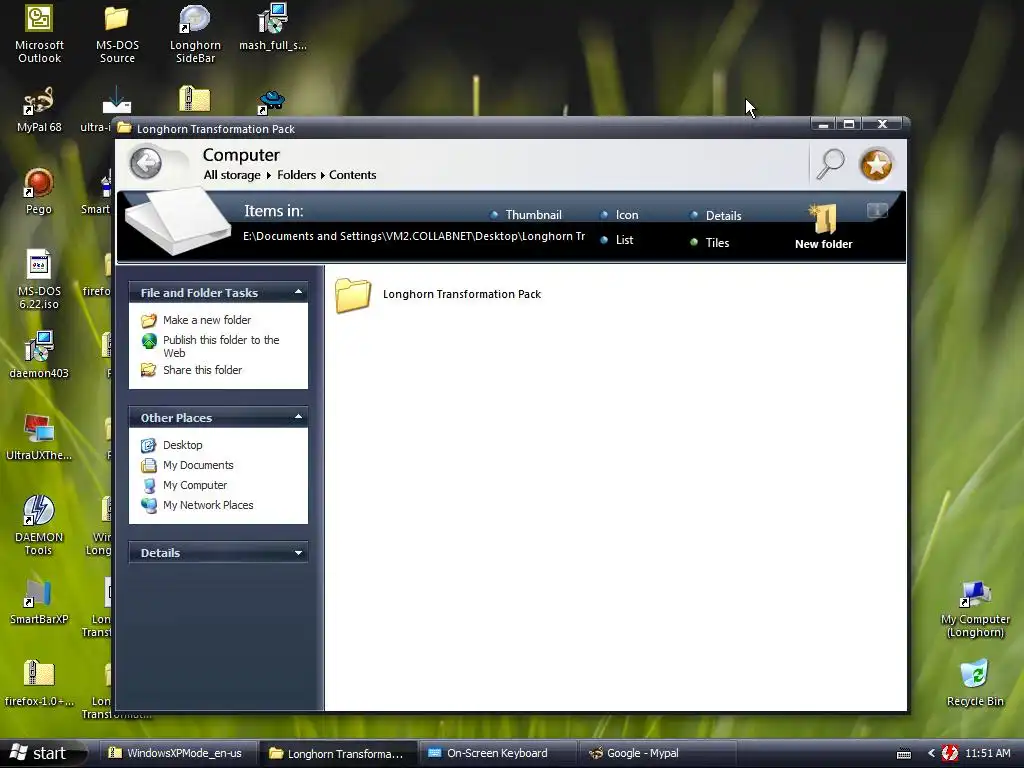The width and height of the screenshot is (1024, 768).
Task: Select mash_full_s... installer desktop icon
Action: [273, 27]
